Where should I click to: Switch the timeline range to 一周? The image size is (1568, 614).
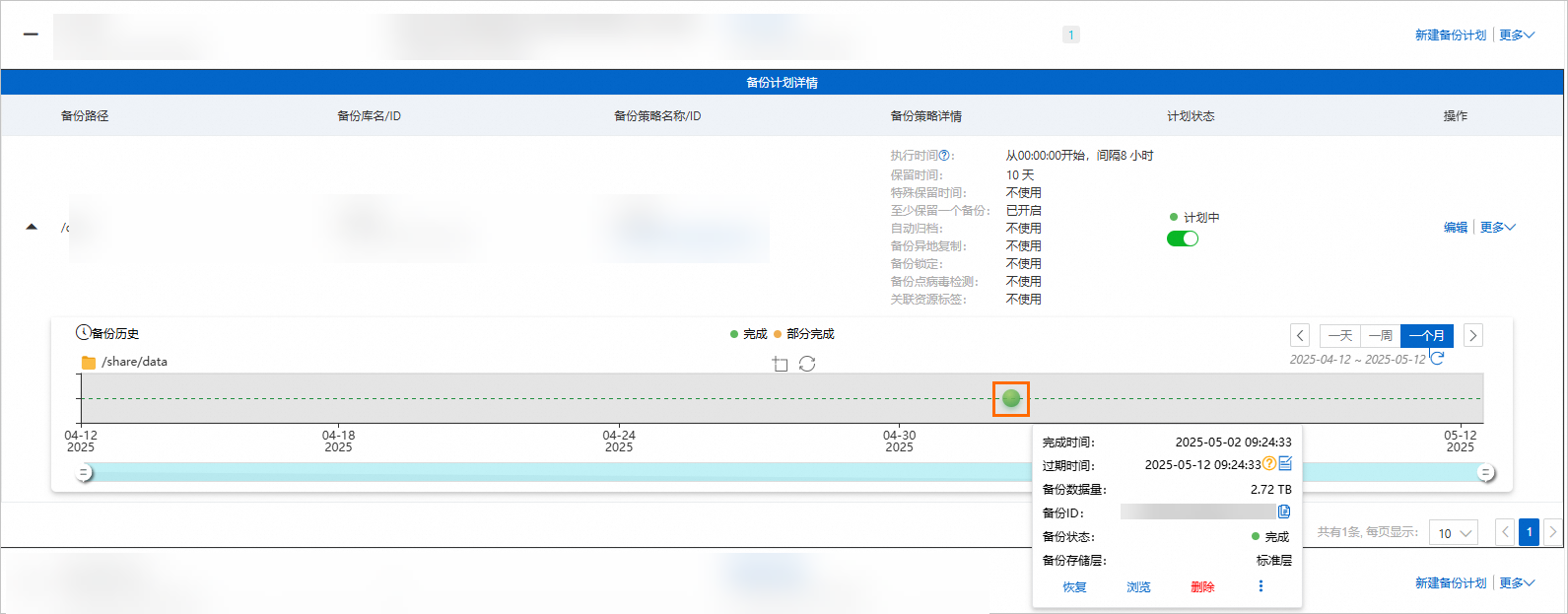(x=1380, y=335)
